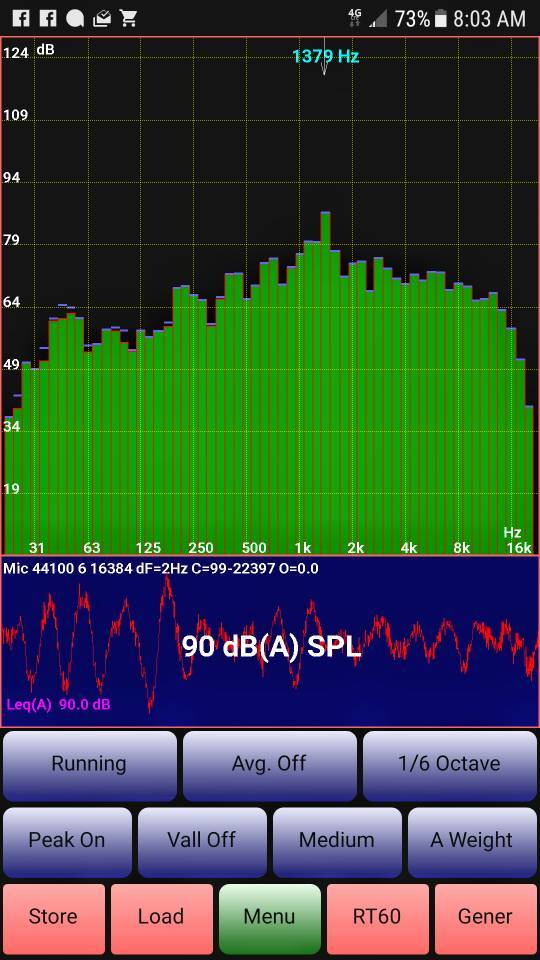Toggle the Avg. Off averaging button

(269, 765)
